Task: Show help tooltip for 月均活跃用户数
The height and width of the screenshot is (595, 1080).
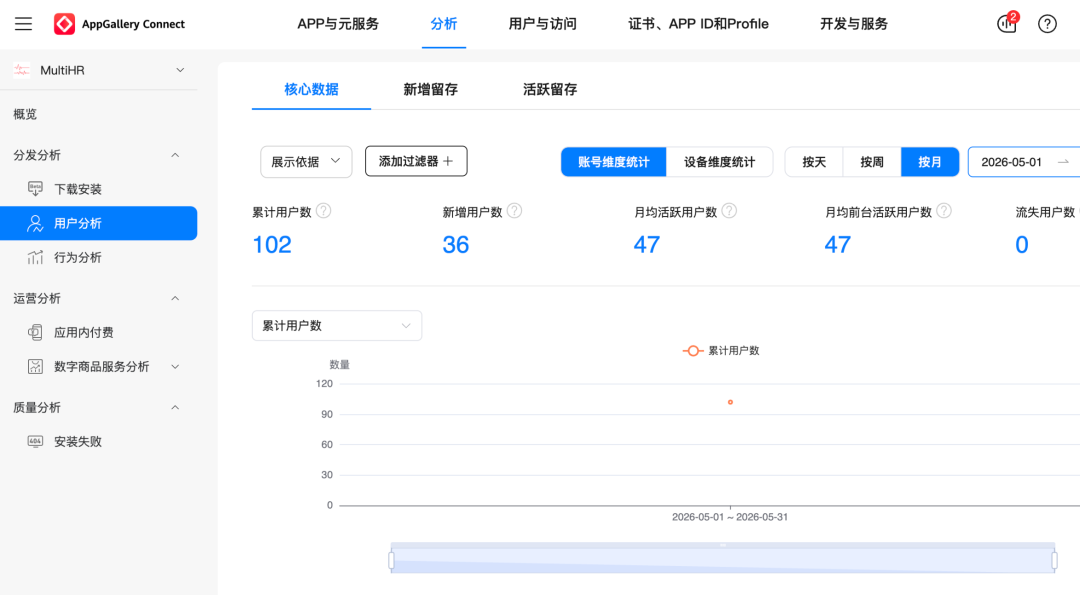Action: [x=729, y=211]
